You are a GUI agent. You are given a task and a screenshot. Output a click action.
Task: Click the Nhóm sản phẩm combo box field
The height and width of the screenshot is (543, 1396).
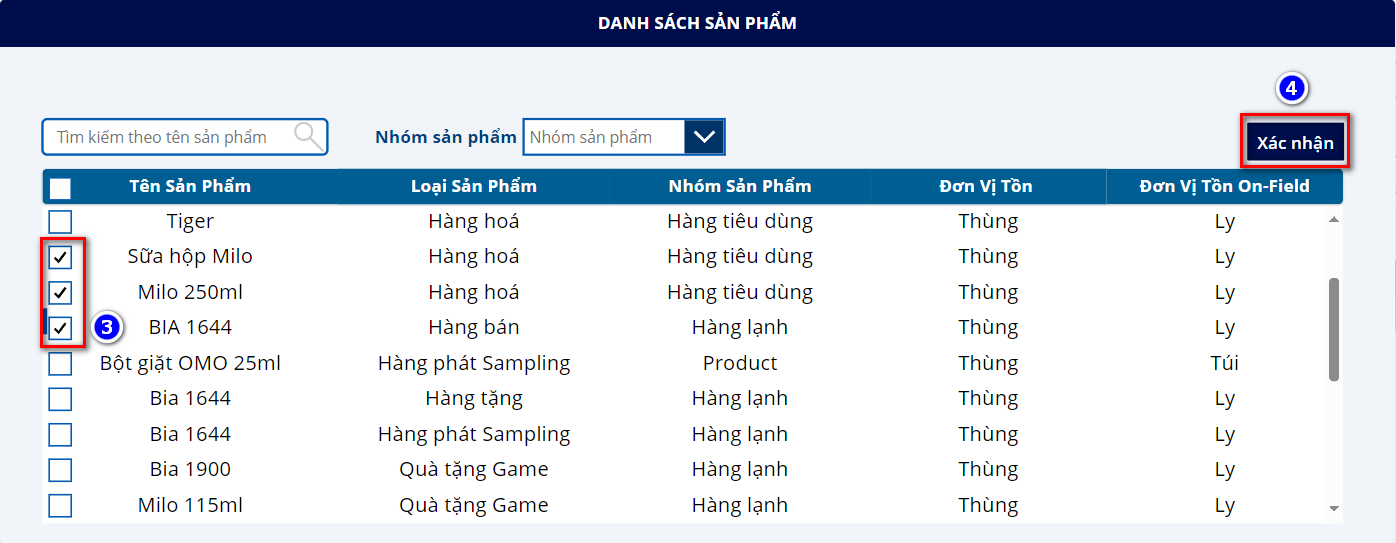(603, 137)
